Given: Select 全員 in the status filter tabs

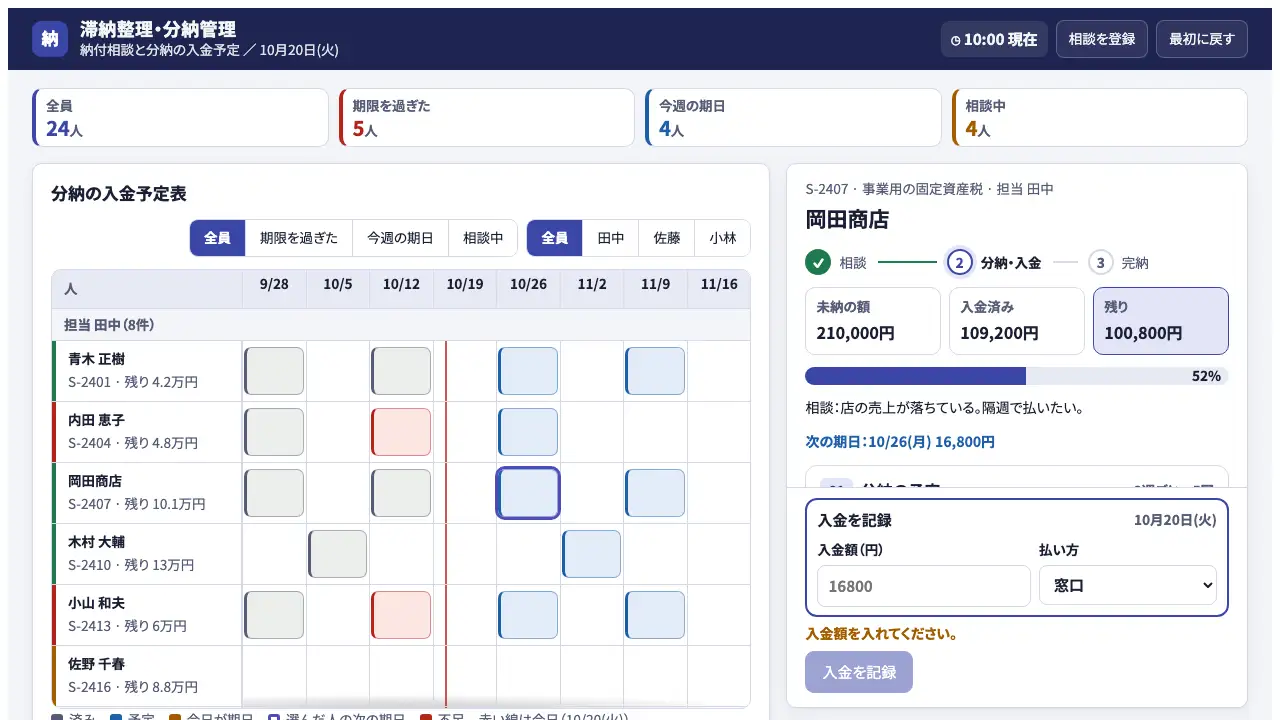Looking at the screenshot, I should [218, 238].
